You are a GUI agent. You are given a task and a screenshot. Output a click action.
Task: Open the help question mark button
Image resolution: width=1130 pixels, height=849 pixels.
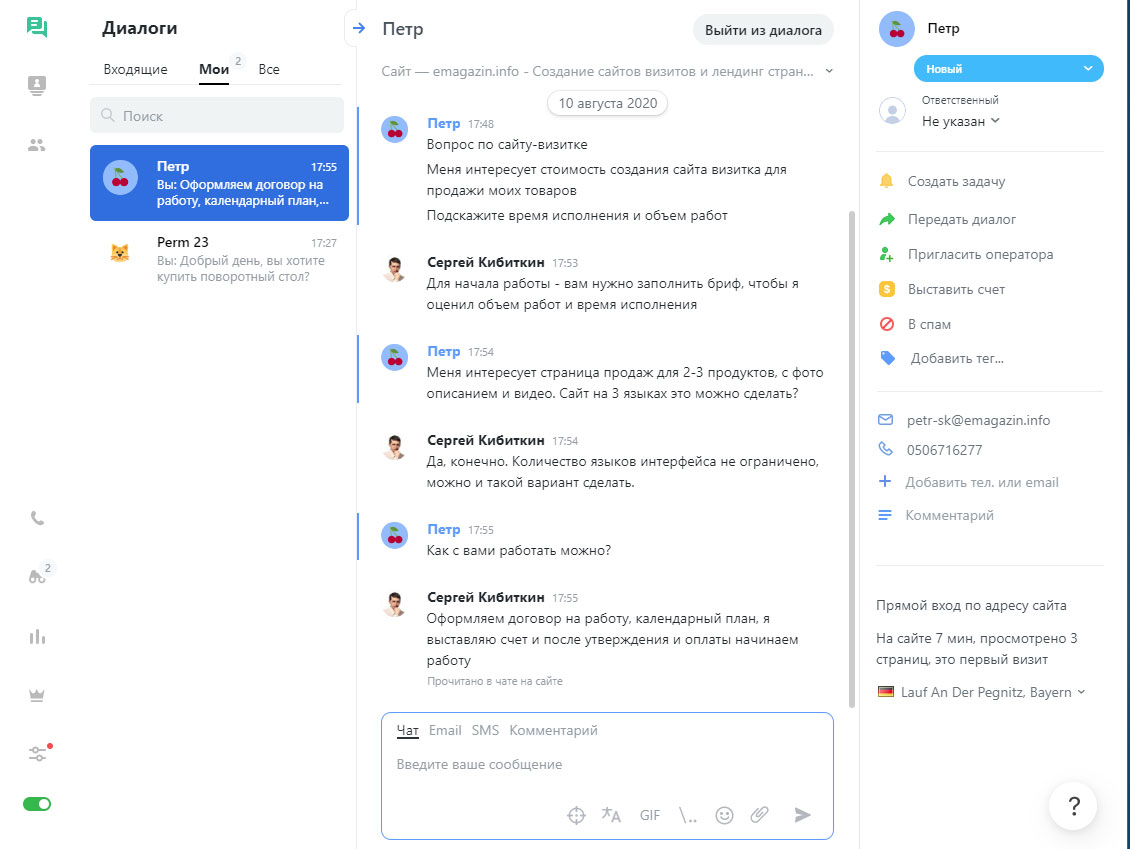pos(1073,806)
